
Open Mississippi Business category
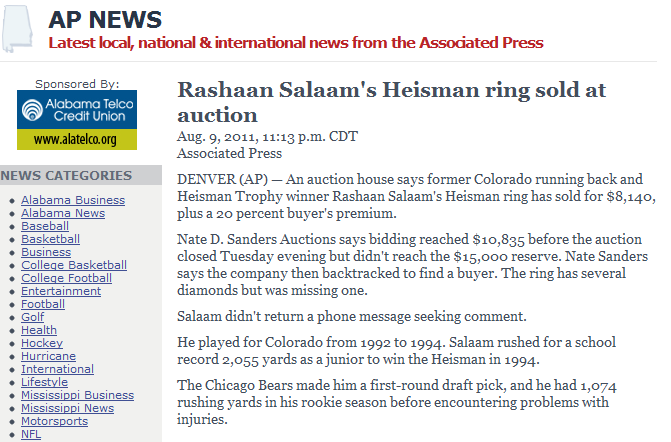77,395
